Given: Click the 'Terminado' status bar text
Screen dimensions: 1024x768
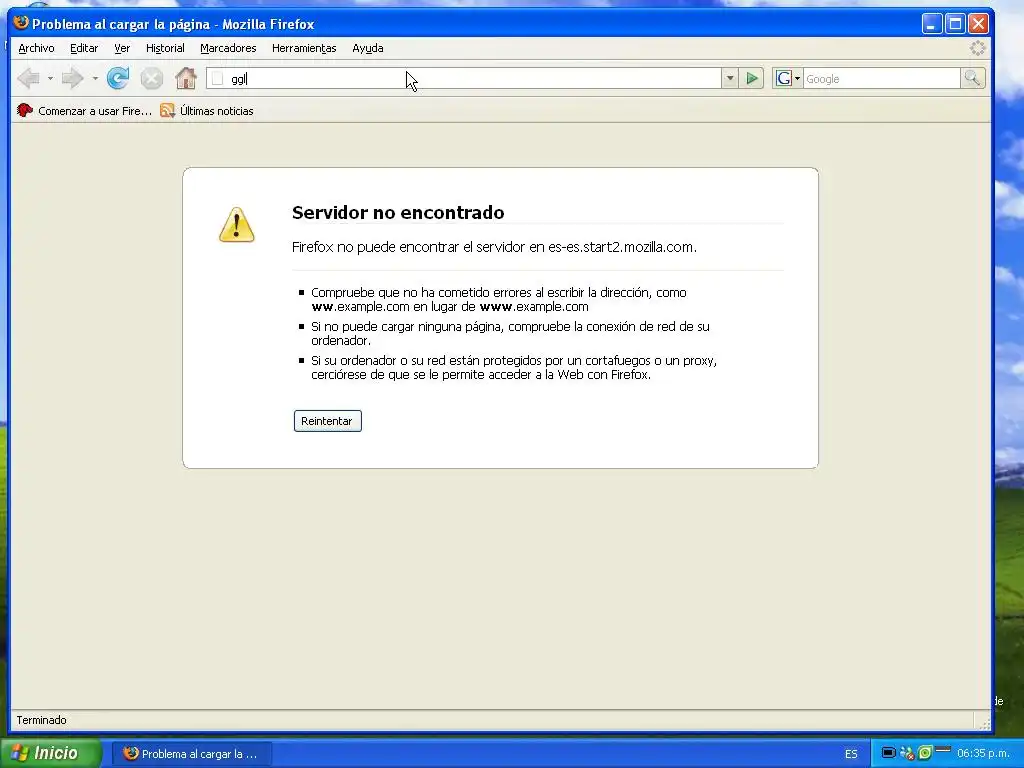Looking at the screenshot, I should coord(41,720).
